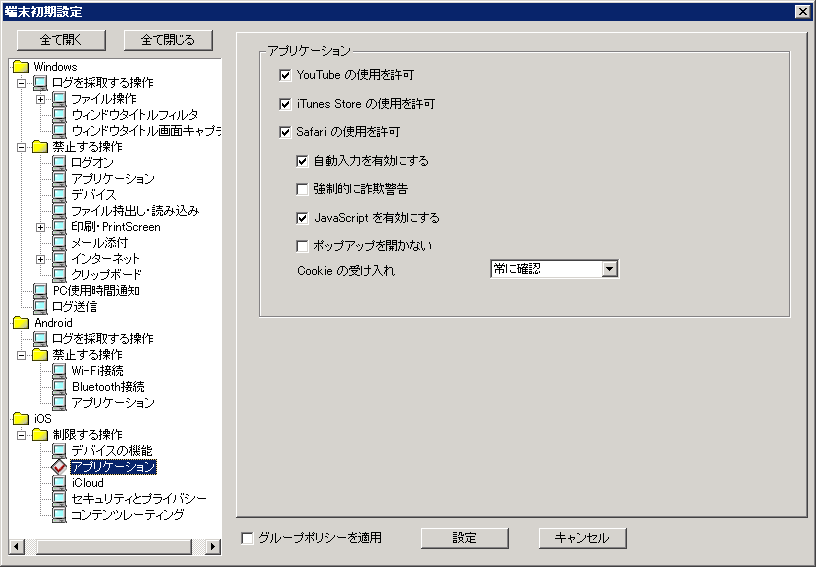
Task: Click the キャンセル button
Action: coord(582,538)
